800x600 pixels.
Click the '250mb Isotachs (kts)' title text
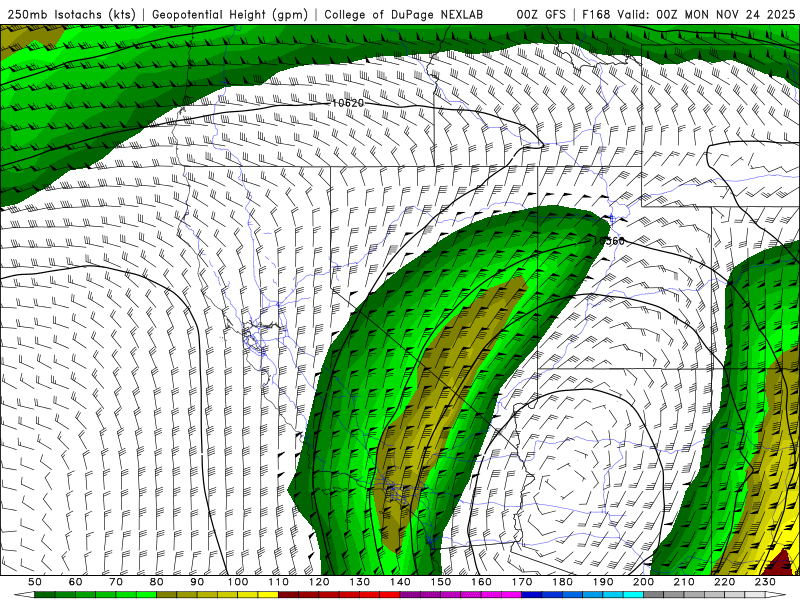(71, 15)
